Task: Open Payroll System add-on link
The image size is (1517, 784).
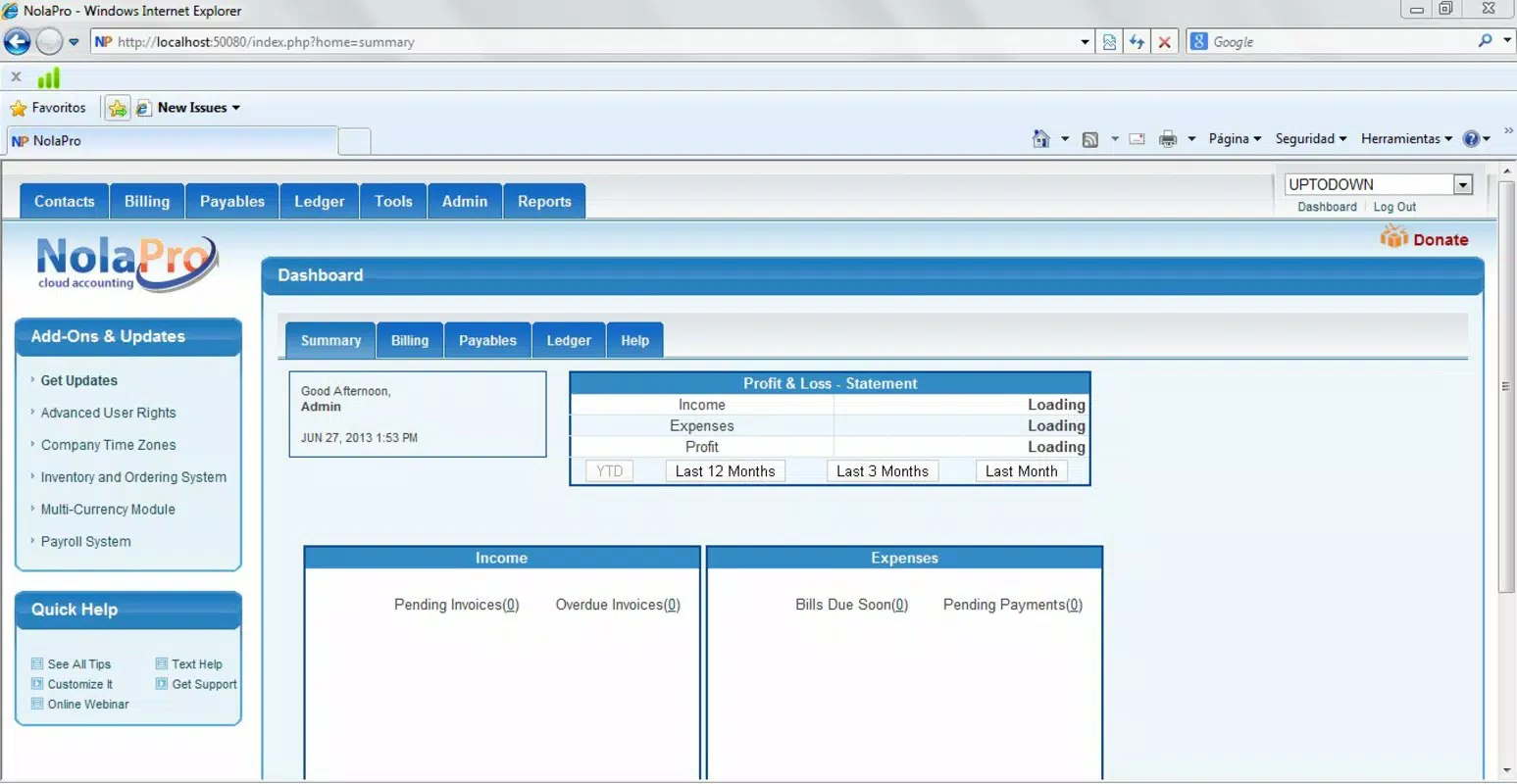Action: click(85, 542)
